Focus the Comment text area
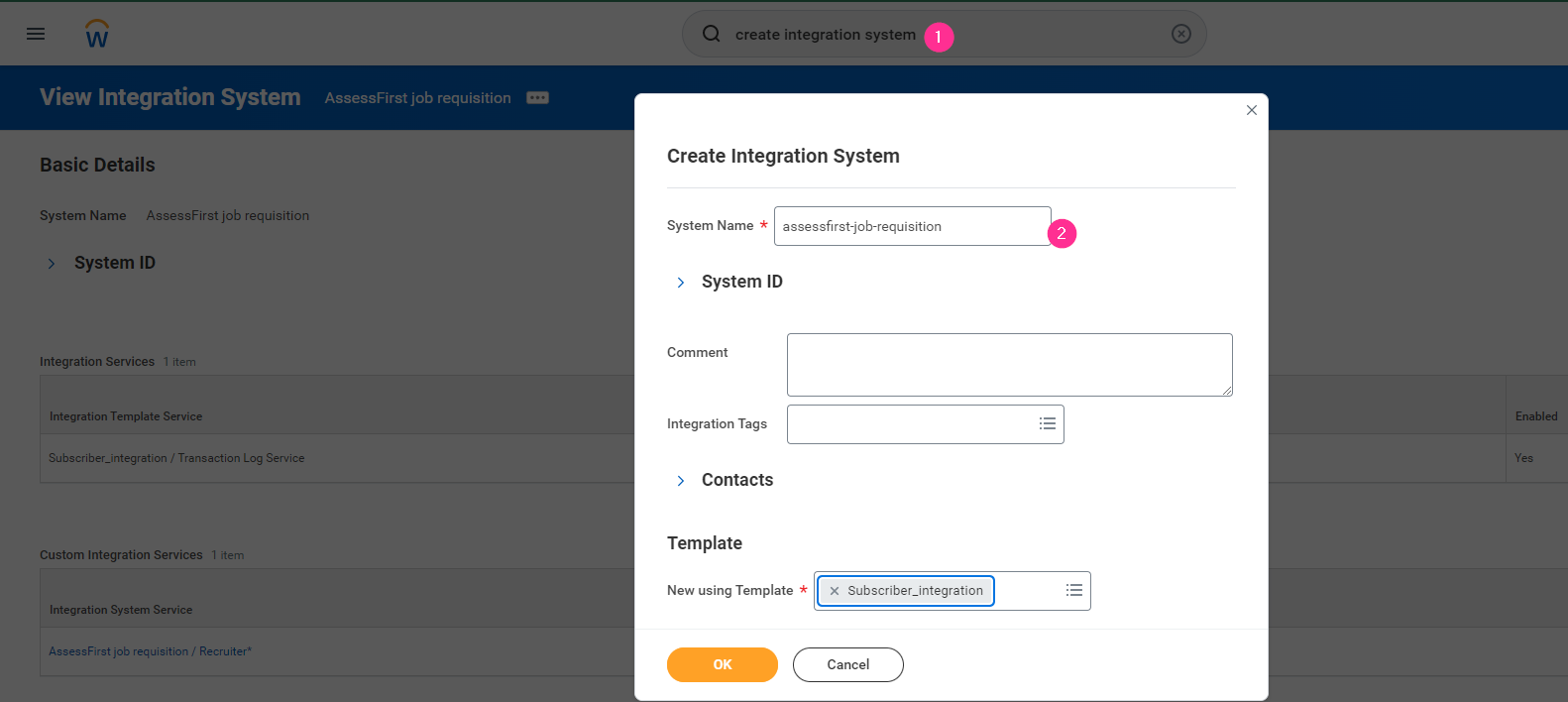Viewport: 1568px width, 702px height. pos(1008,365)
